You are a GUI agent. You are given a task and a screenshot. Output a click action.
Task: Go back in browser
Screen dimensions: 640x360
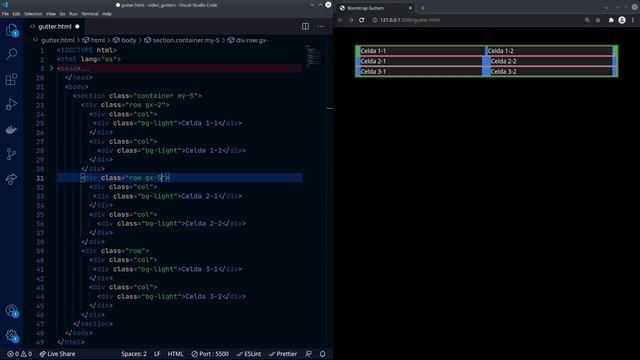point(340,20)
